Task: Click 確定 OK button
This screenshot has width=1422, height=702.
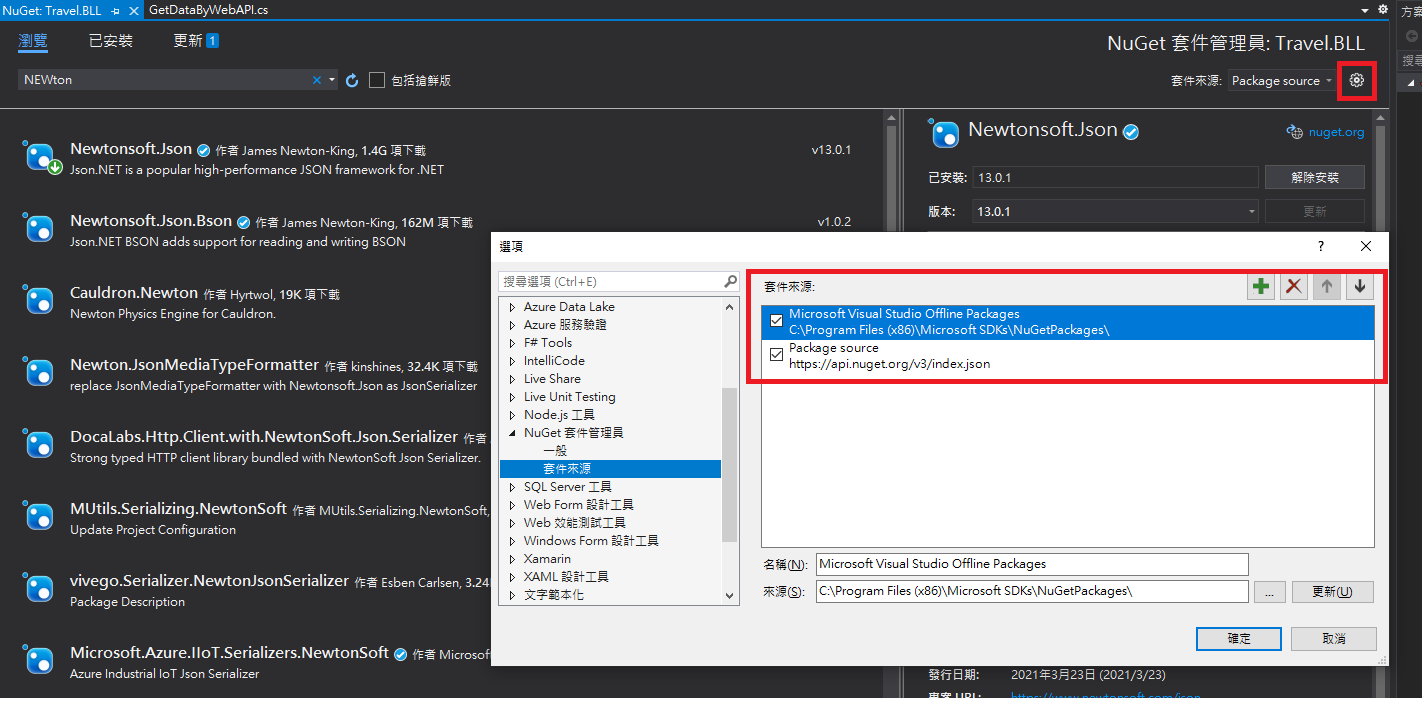Action: pyautogui.click(x=1238, y=638)
